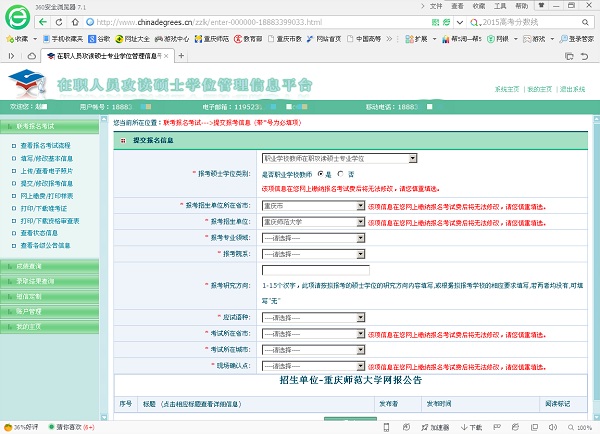Screen dimensions: 600x434
Task: Open 教育部 bookmark
Action: point(248,39)
